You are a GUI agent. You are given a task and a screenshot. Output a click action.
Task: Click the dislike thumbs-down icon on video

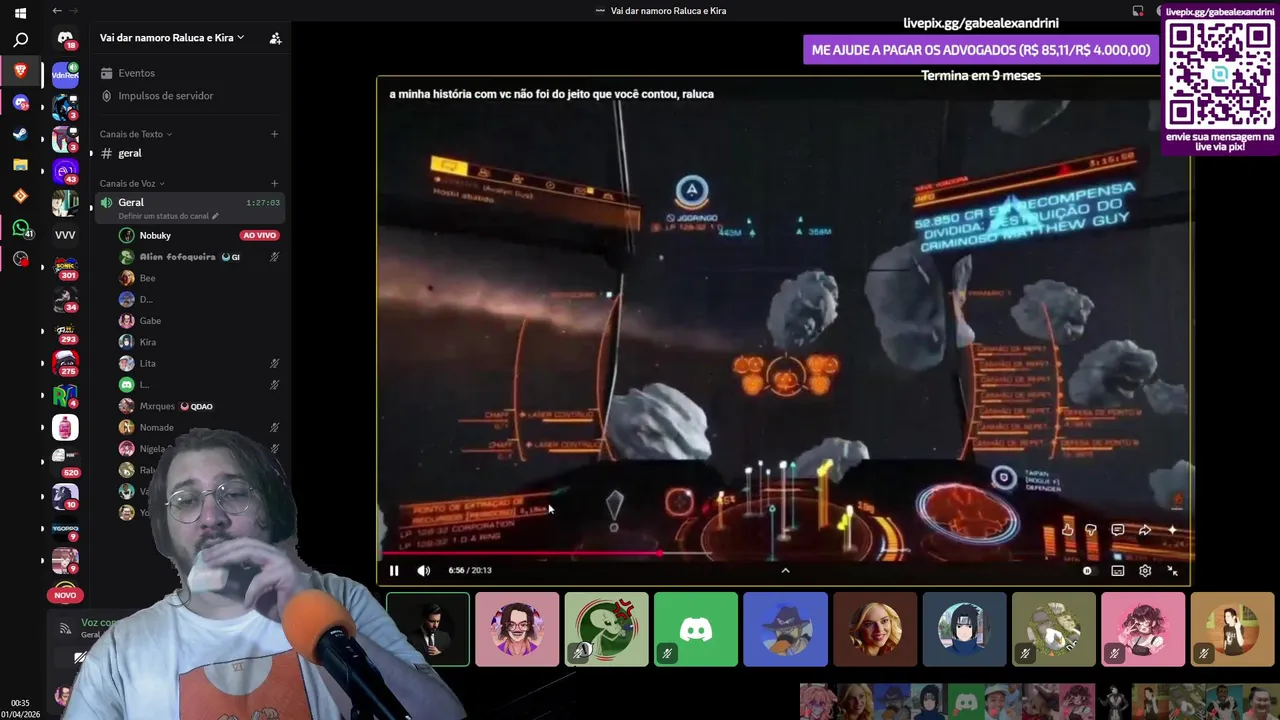[x=1091, y=530]
